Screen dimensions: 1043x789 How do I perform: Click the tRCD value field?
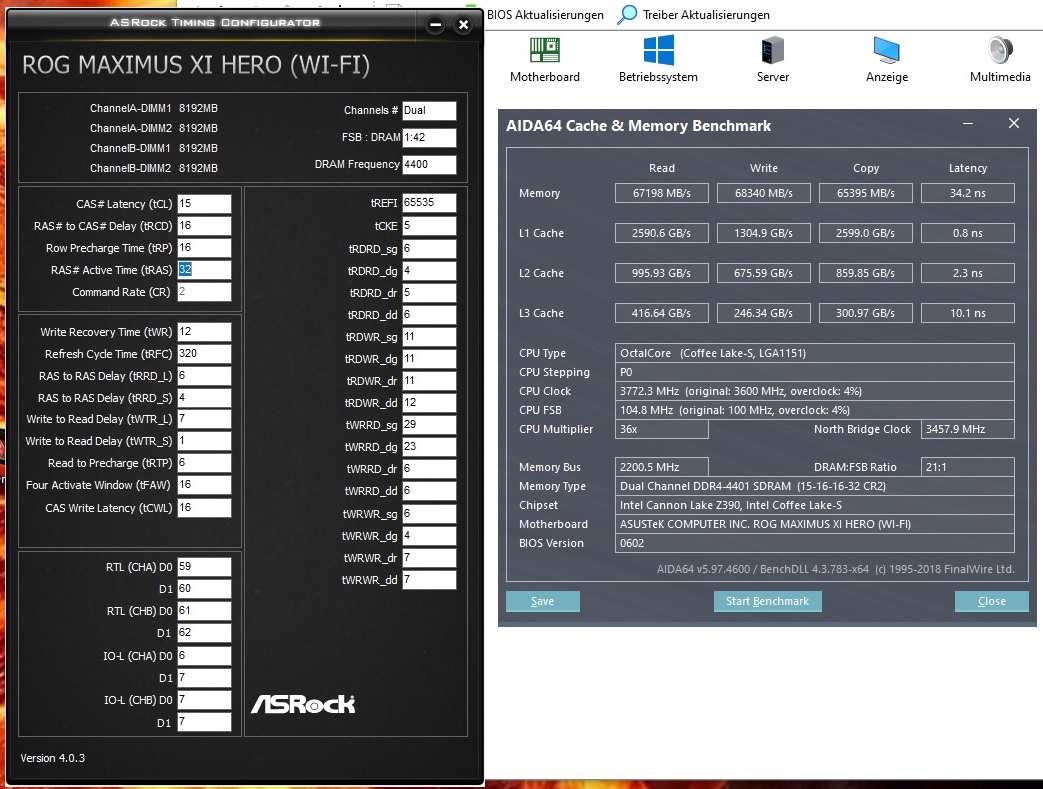[x=204, y=226]
